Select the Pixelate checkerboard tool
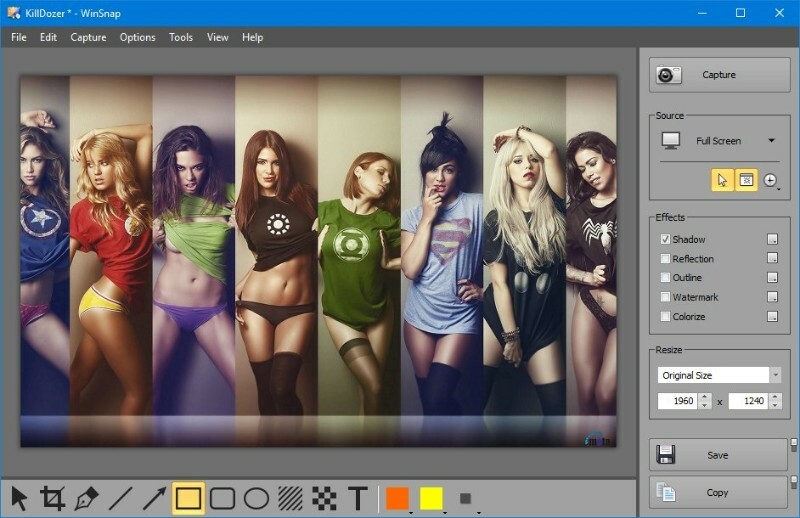This screenshot has height=518, width=800. (x=324, y=498)
